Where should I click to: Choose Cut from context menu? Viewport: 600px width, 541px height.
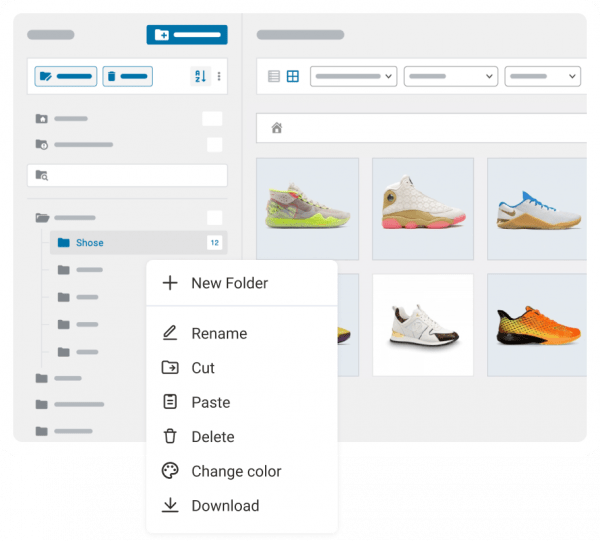(242, 368)
